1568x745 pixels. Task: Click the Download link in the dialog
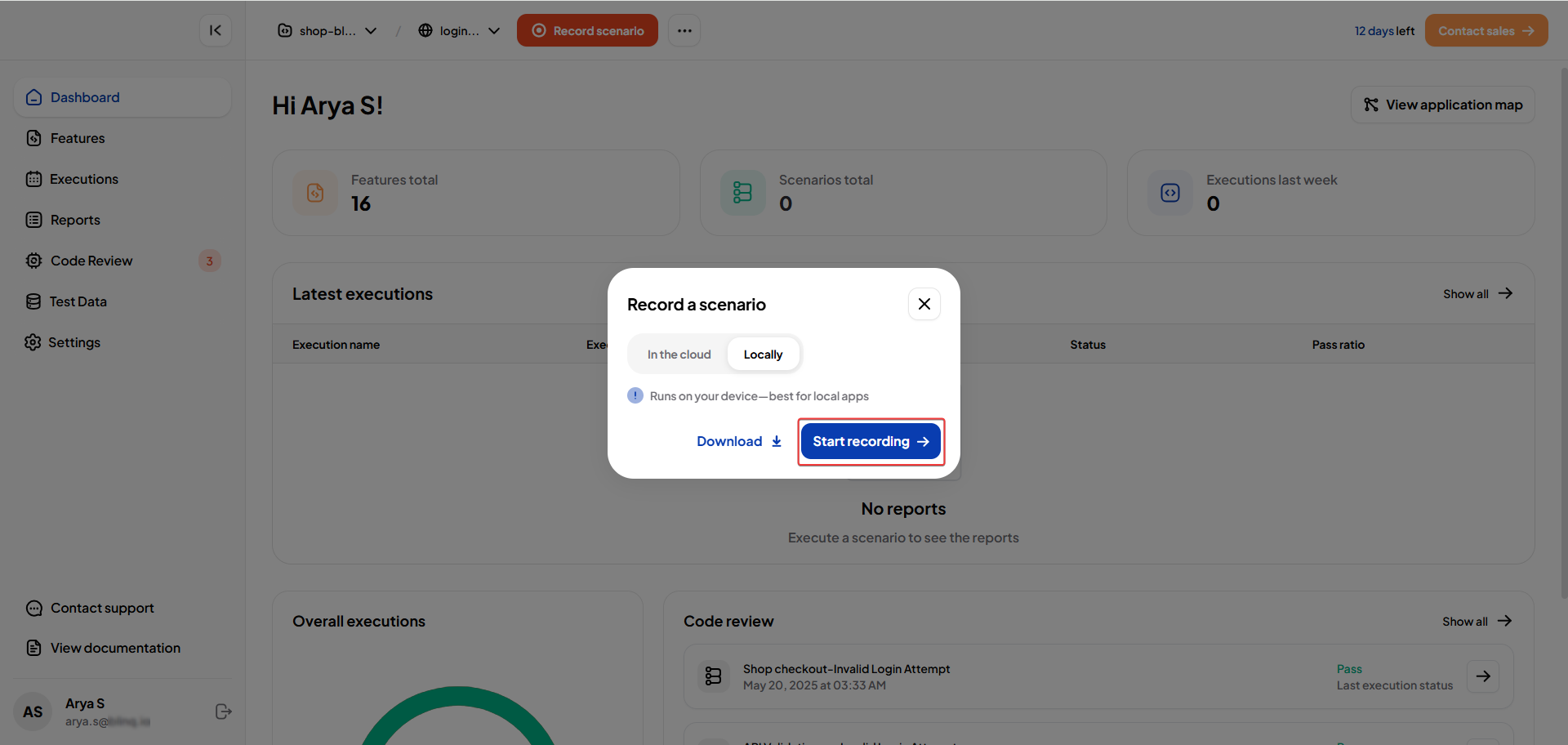(x=738, y=441)
